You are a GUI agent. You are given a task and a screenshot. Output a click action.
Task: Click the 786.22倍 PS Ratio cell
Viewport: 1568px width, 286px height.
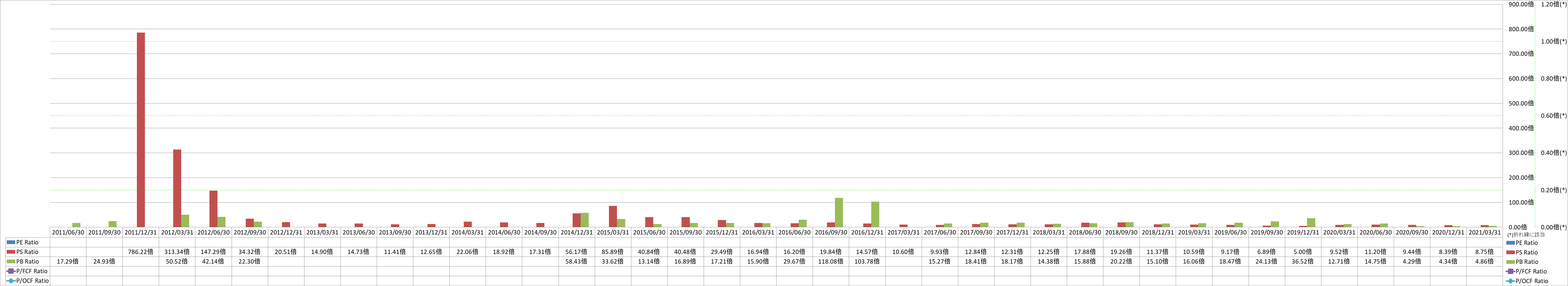coord(141,252)
